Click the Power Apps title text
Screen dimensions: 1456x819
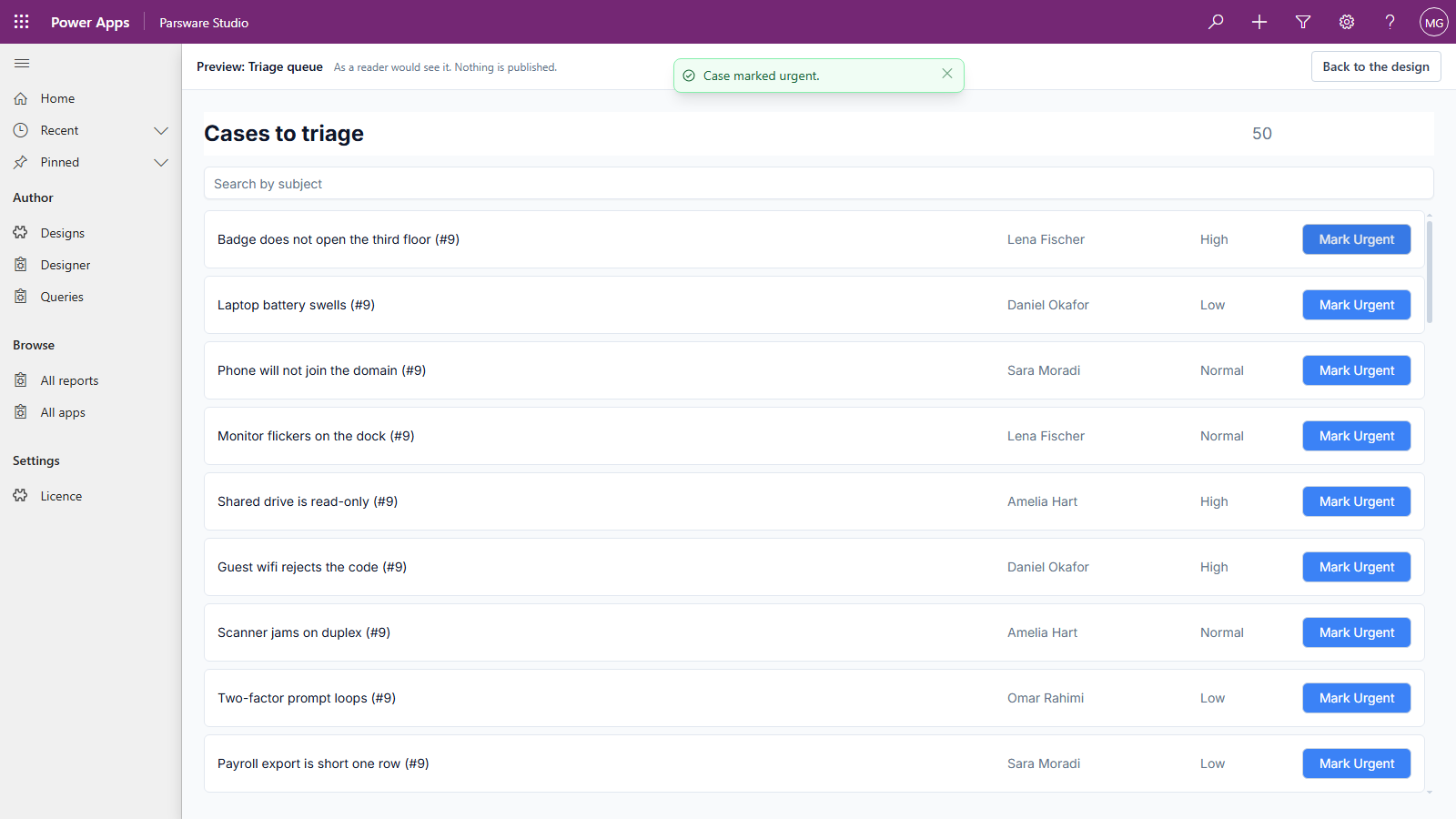[90, 22]
